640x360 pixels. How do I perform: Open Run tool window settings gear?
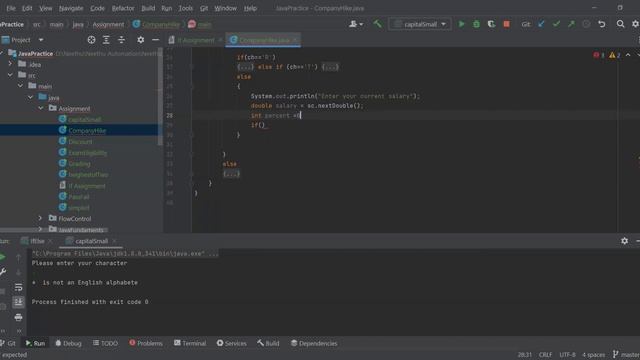pos(624,241)
